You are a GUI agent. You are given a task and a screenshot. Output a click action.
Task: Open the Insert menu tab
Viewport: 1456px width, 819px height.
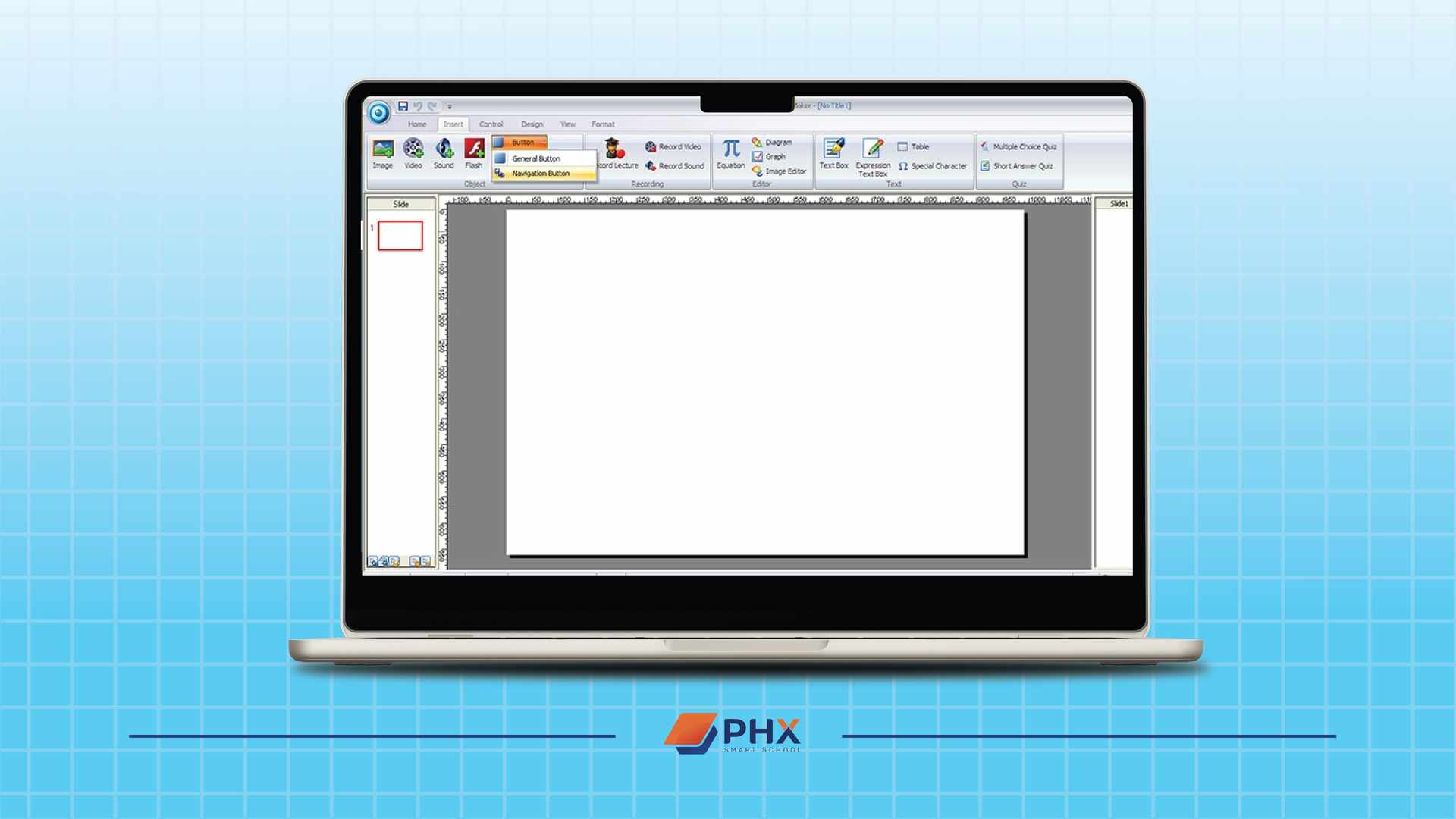tap(451, 124)
